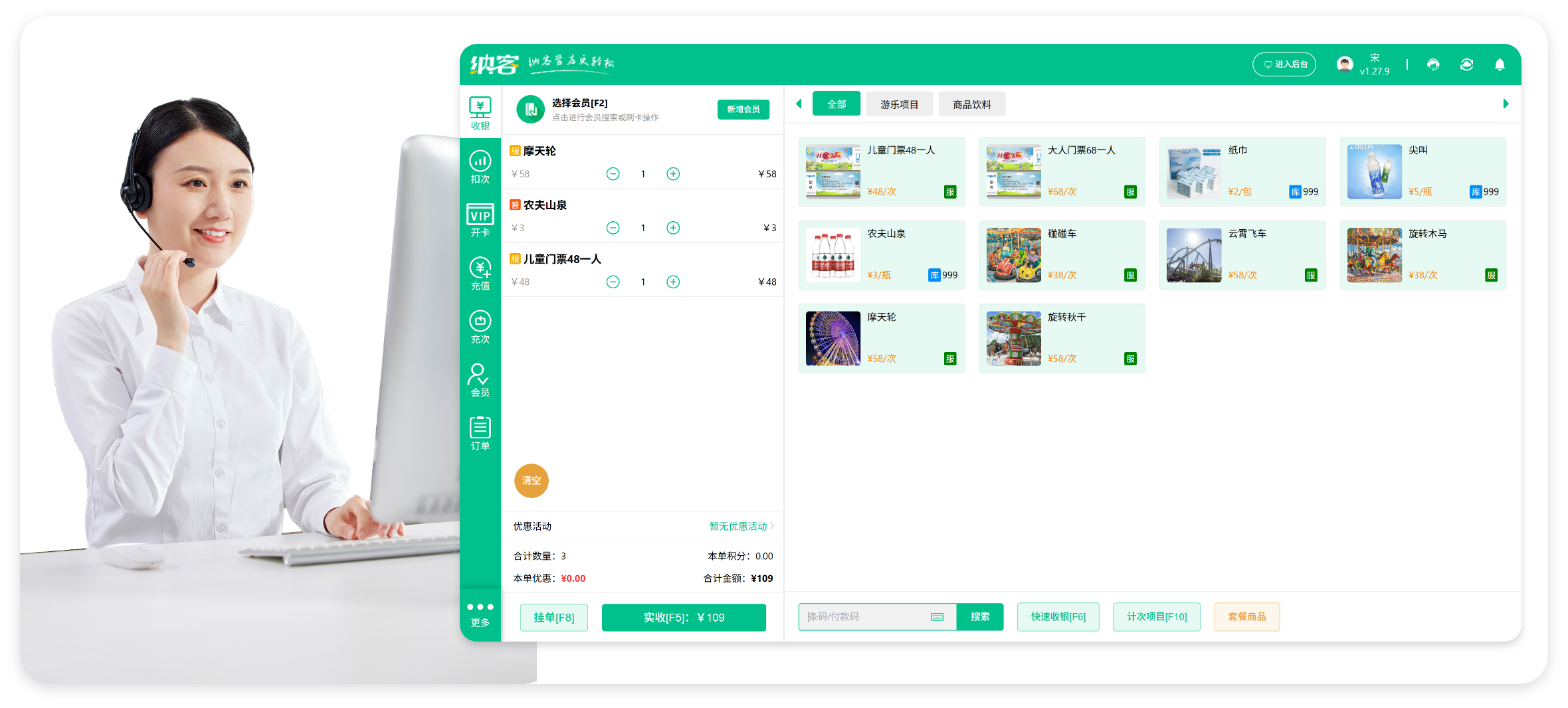Switch to the 游乐项目 tab

899,104
